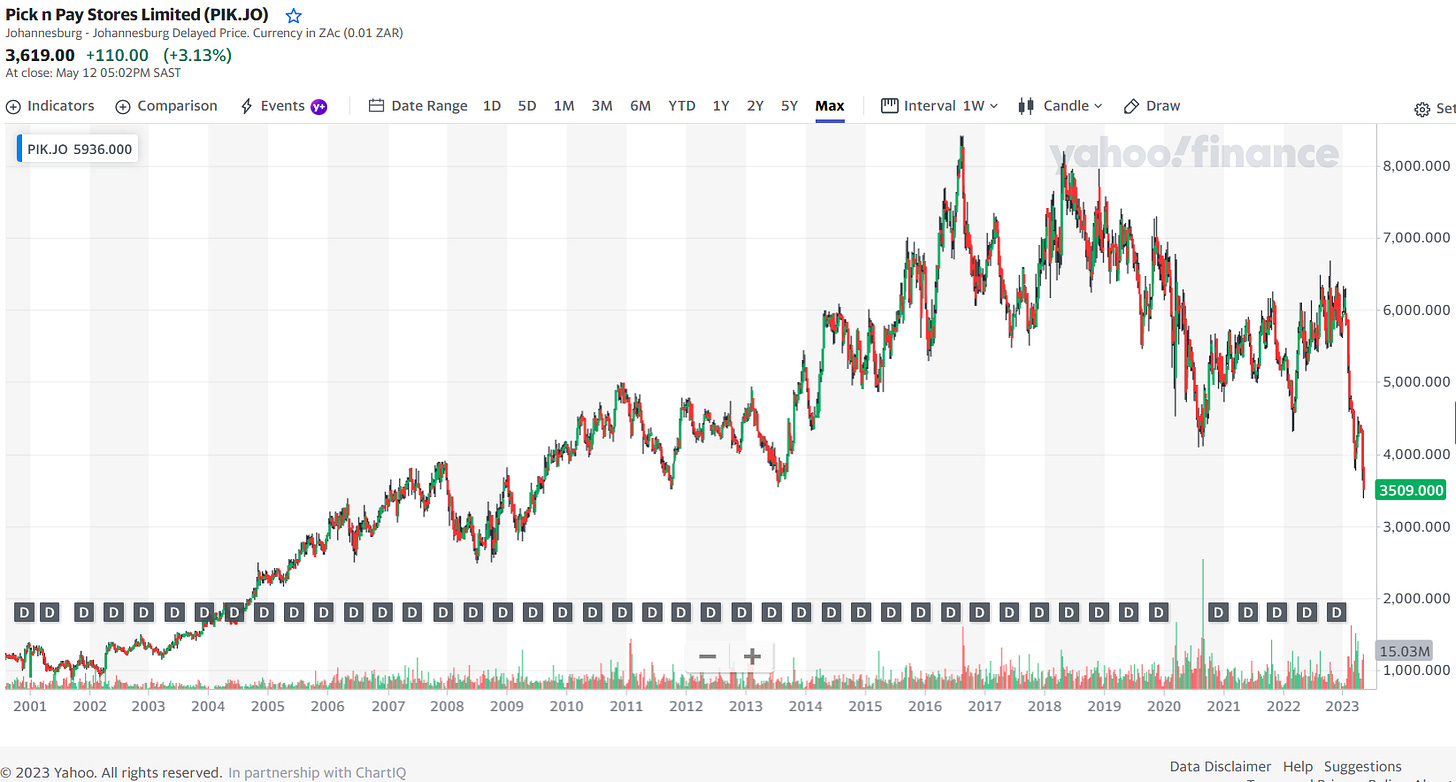Viewport: 1456px width, 782px height.
Task: Click the "Johannesburg Delayed Price" currency line
Action: point(204,33)
